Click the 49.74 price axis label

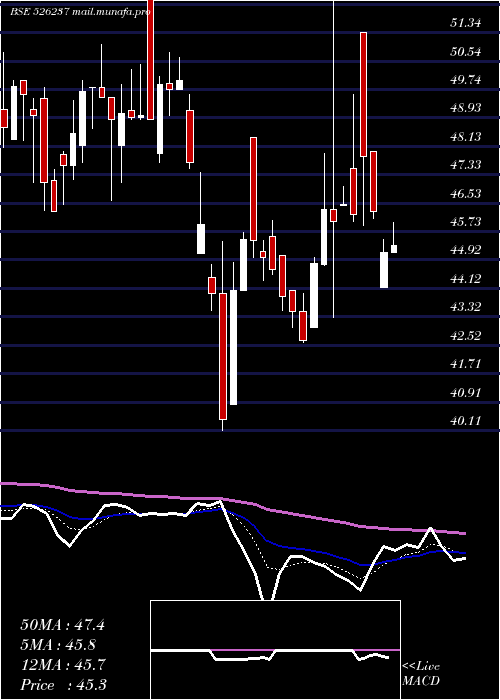pyautogui.click(x=466, y=80)
